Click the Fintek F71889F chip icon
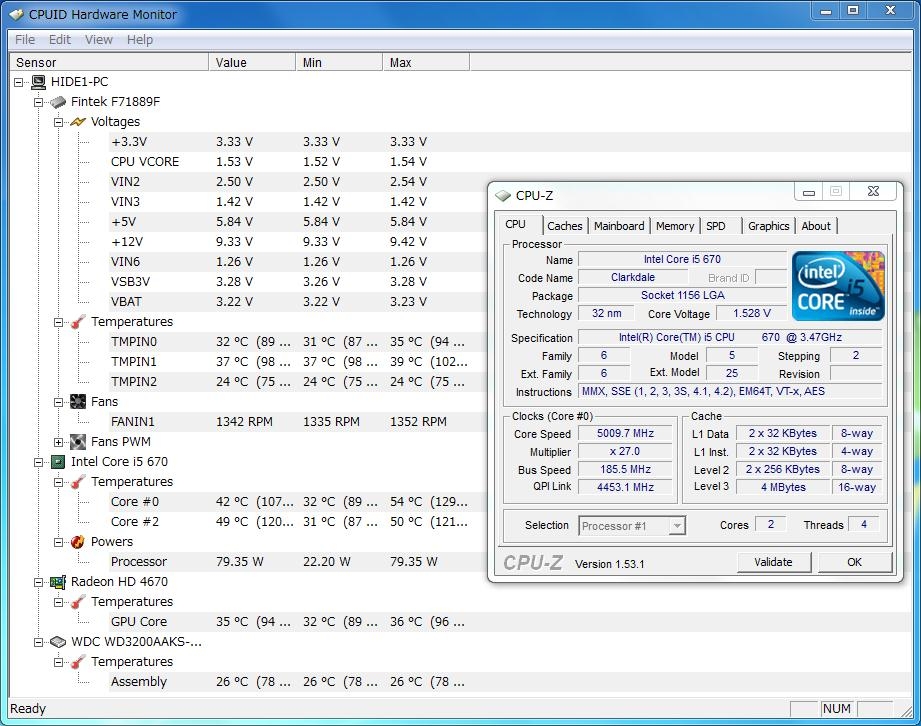 (59, 102)
